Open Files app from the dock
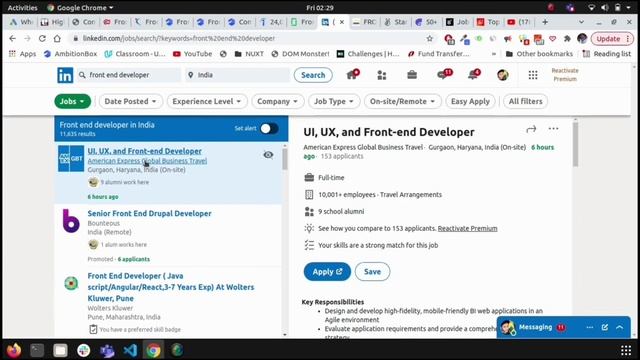This screenshot has height=360, width=640. click(60, 350)
